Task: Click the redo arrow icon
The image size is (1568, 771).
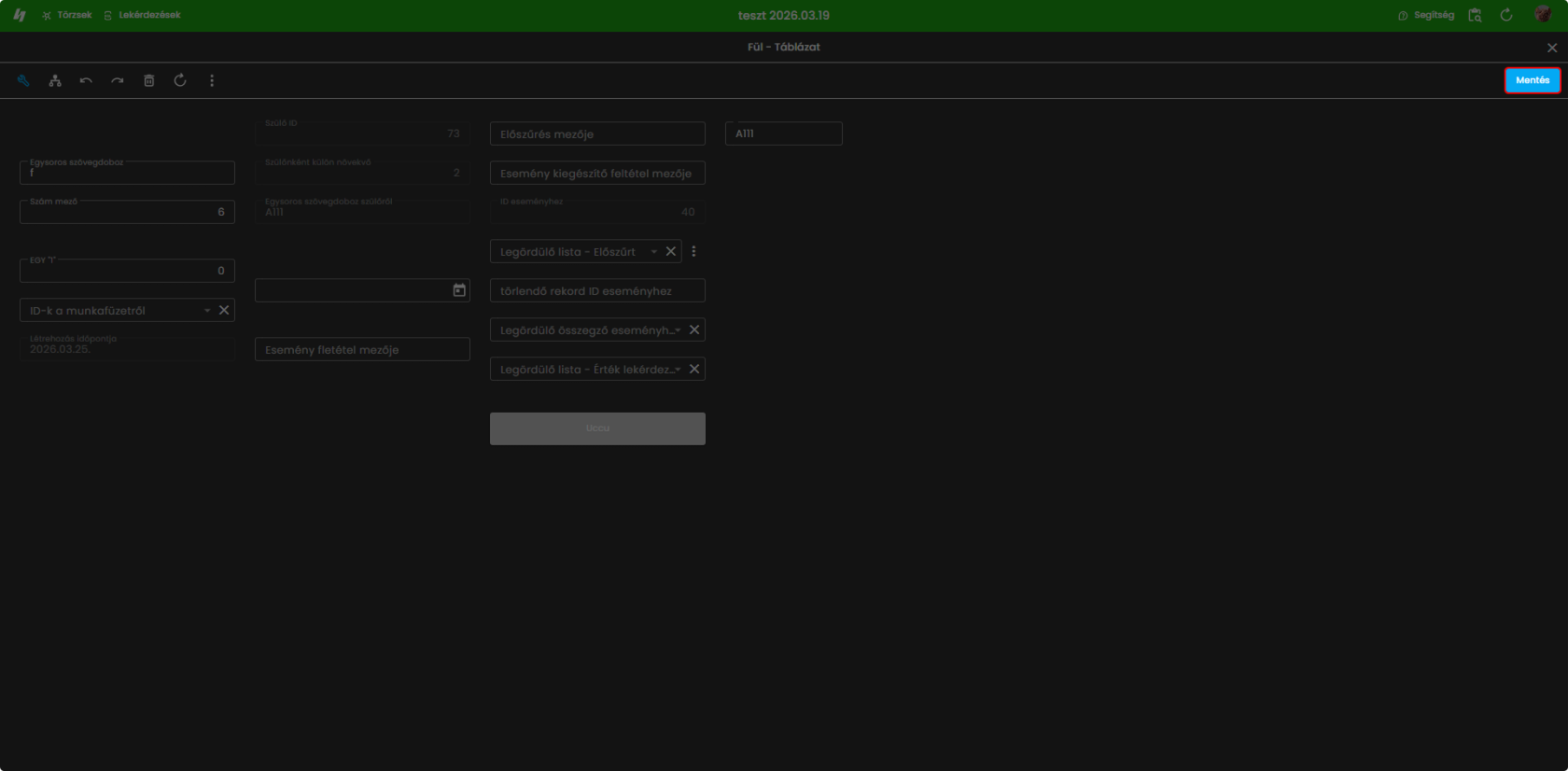Action: [118, 80]
